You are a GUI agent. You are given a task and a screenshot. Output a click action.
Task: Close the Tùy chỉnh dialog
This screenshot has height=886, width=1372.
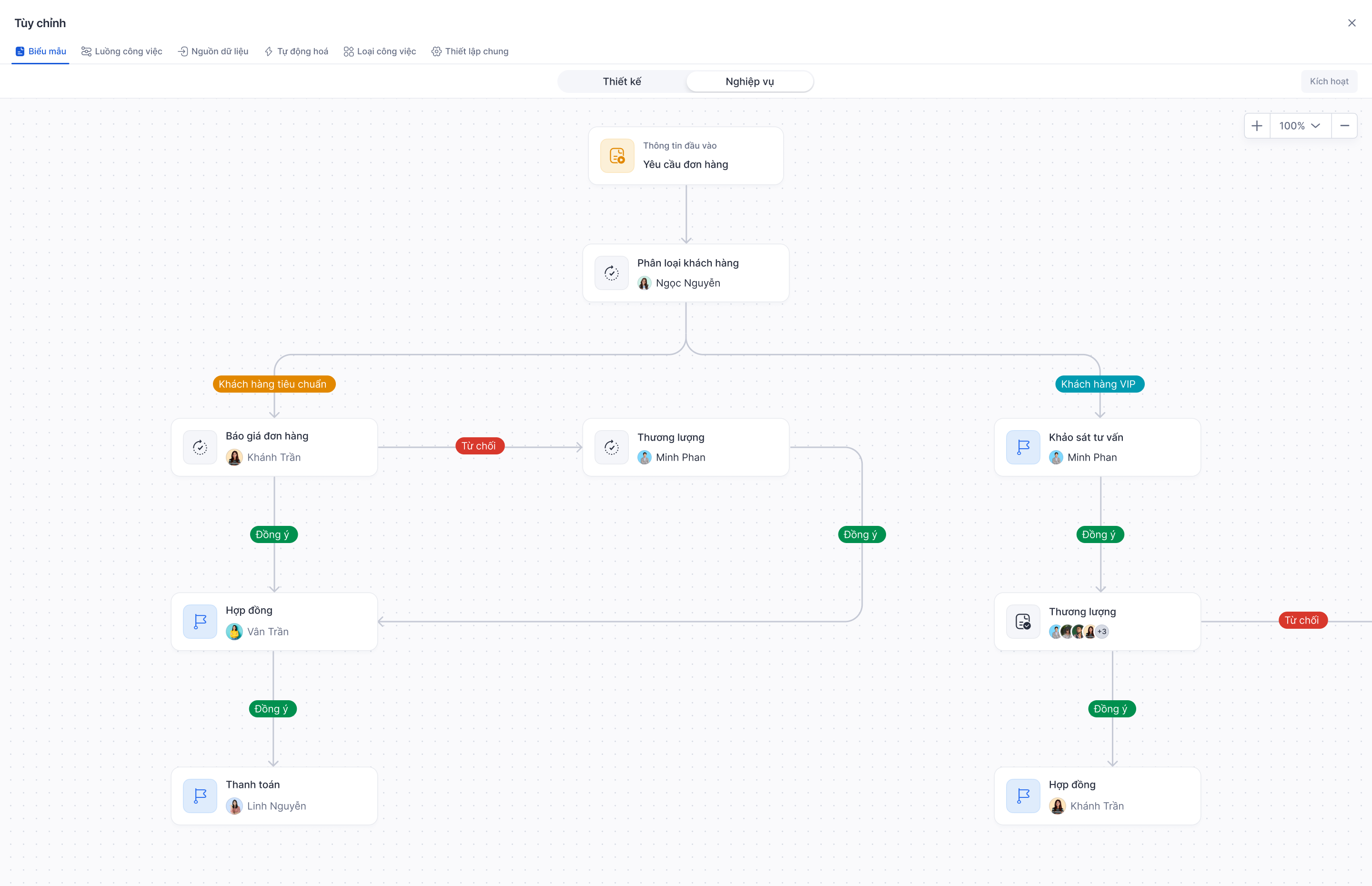(x=1352, y=22)
